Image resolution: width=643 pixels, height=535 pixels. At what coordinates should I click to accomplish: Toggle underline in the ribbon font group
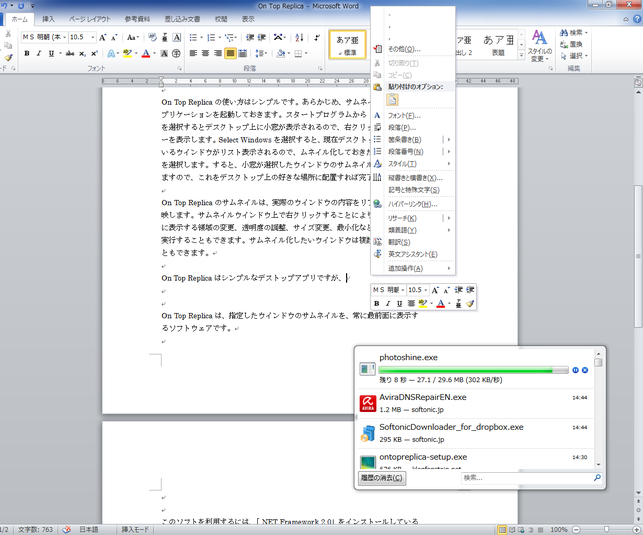click(x=51, y=53)
